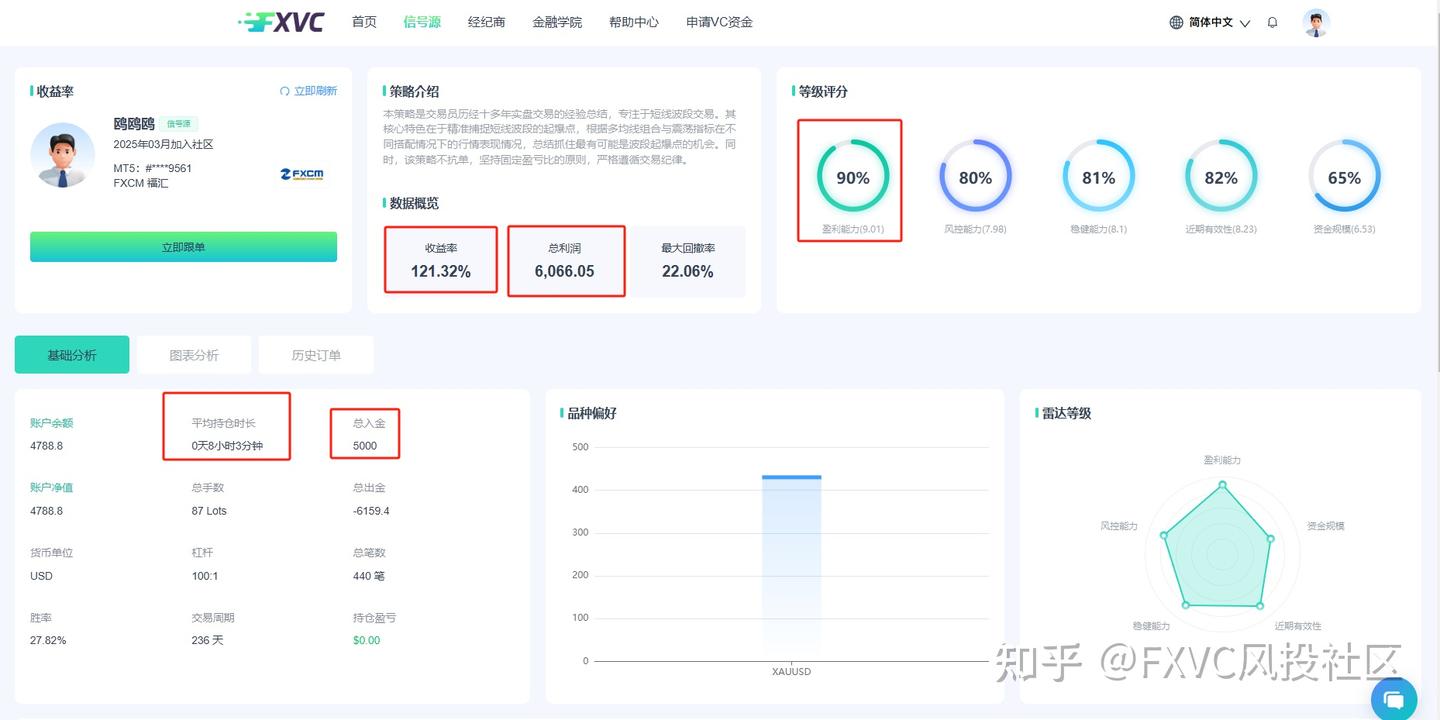Click the 账户净值 label
This screenshot has width=1440, height=720.
point(51,488)
